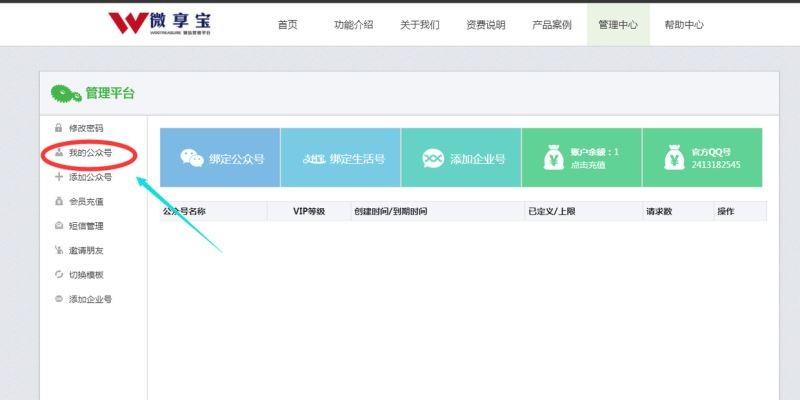
Task: Click the green 添加企业号 tile label
Action: click(x=478, y=159)
